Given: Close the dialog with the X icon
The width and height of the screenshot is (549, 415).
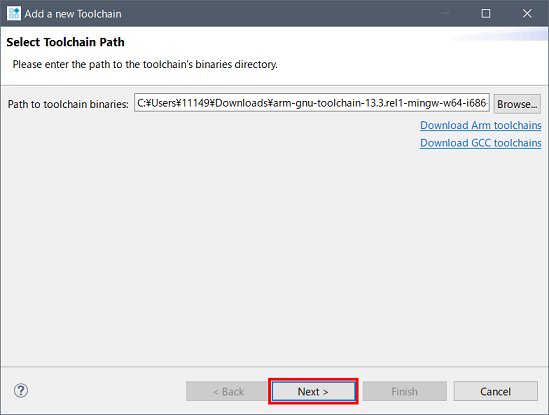Looking at the screenshot, I should (527, 14).
